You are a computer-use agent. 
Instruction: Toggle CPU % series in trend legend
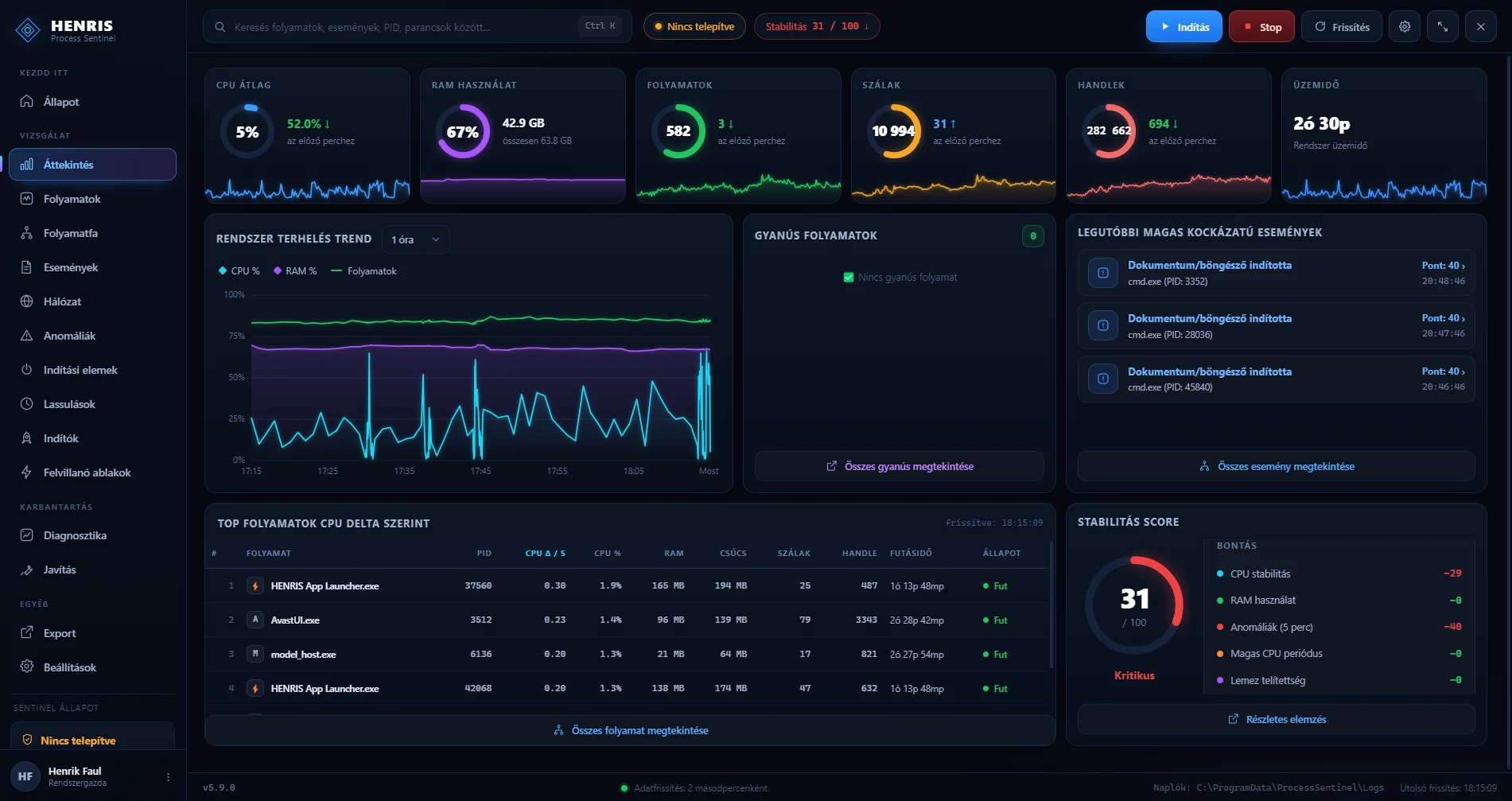pyautogui.click(x=239, y=271)
